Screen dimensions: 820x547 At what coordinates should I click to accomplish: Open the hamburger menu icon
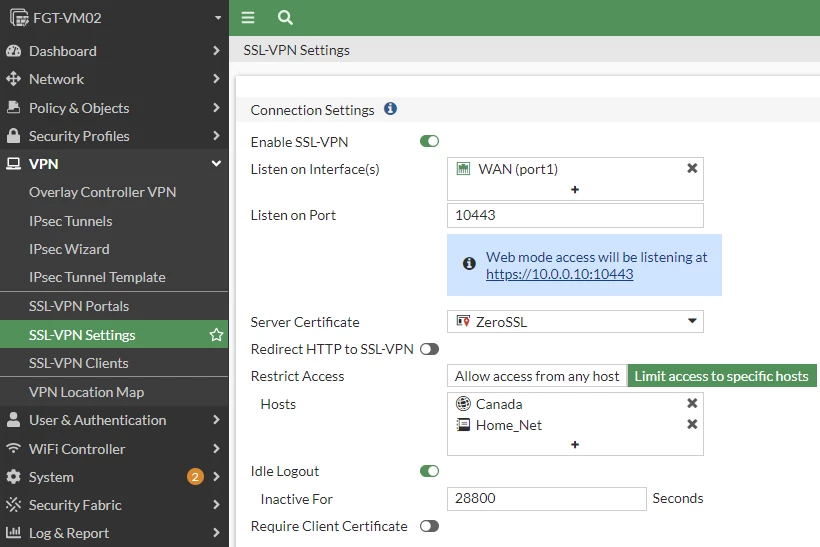248,18
